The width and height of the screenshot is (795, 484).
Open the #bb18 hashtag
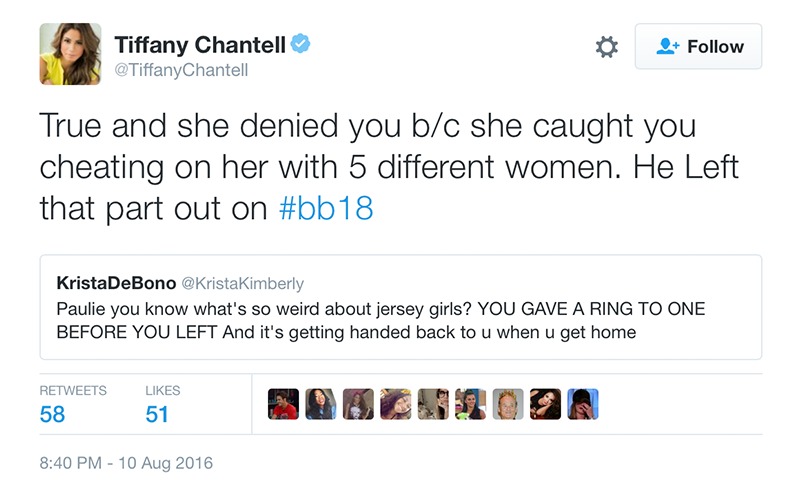(326, 208)
